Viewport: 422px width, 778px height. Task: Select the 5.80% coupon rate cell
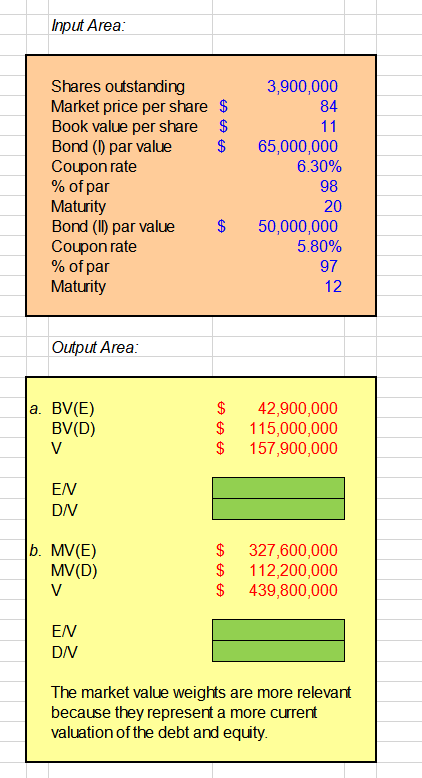click(319, 246)
